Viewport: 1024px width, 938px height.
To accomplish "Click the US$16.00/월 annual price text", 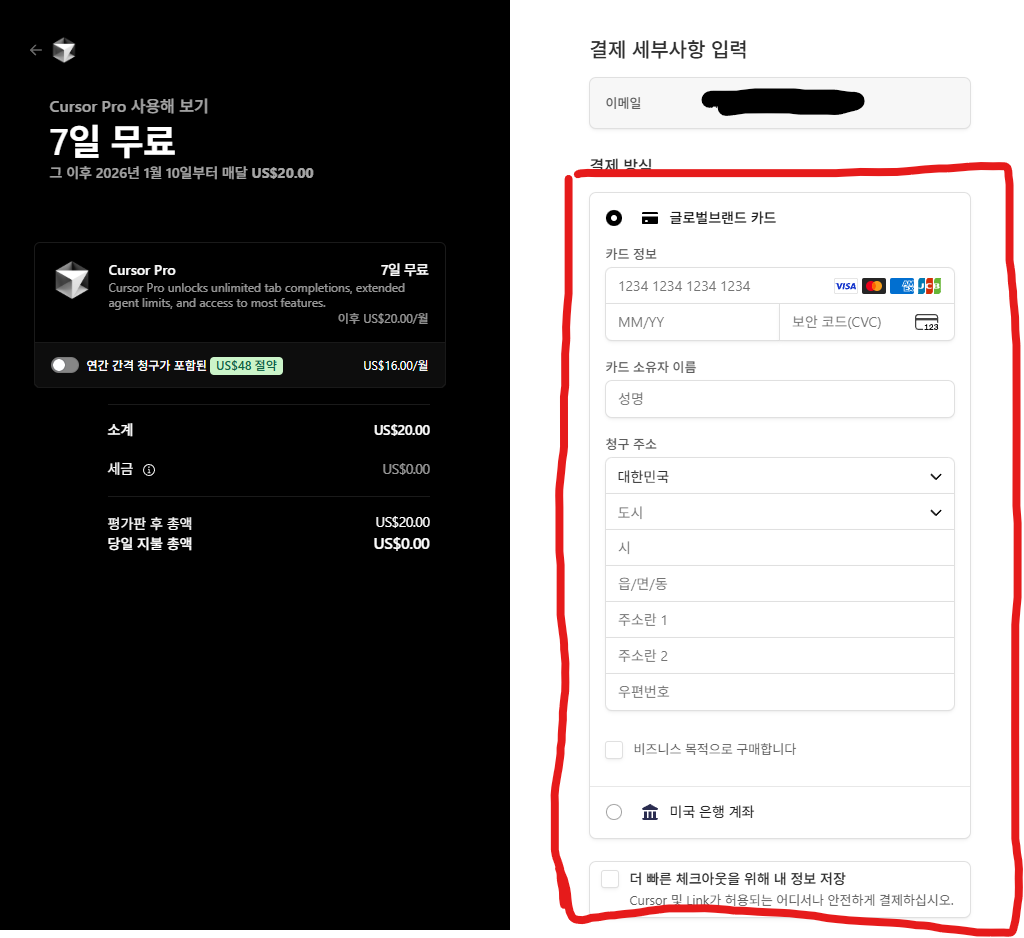I will point(396,366).
